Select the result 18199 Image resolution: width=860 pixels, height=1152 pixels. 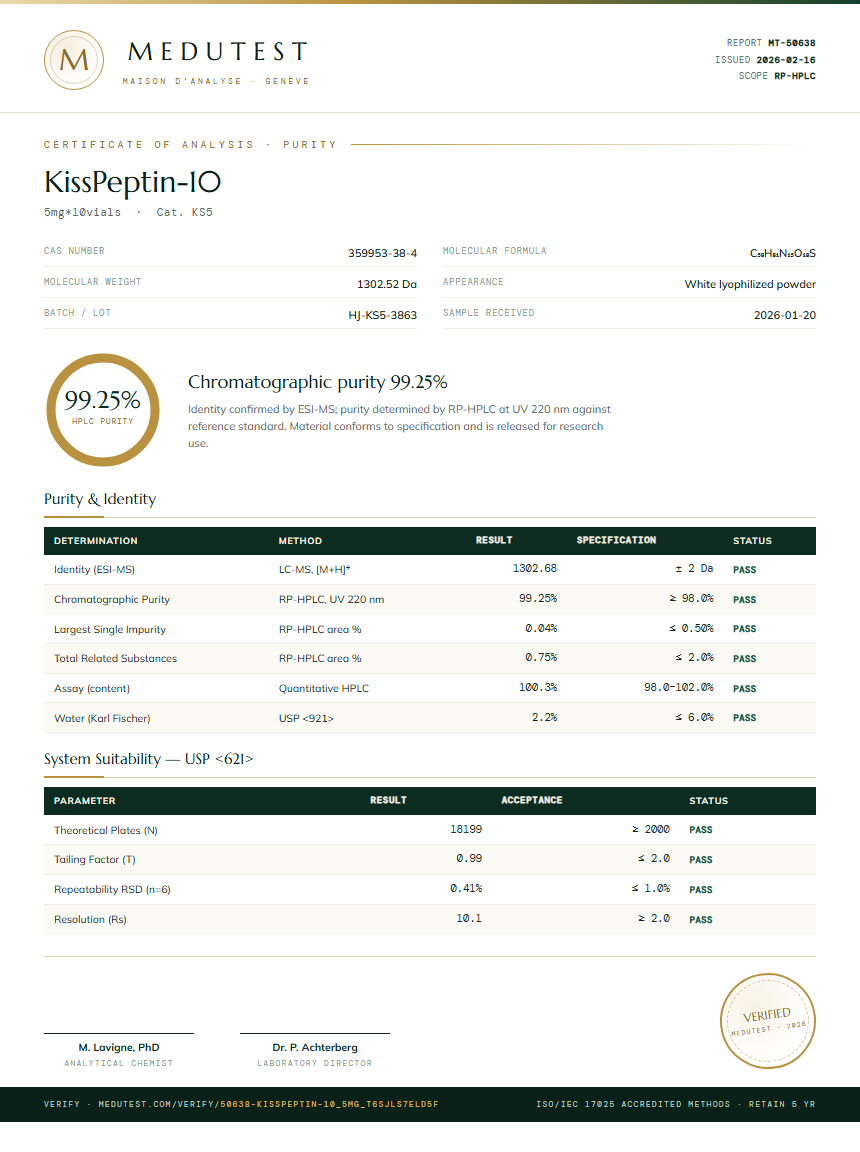466,829
